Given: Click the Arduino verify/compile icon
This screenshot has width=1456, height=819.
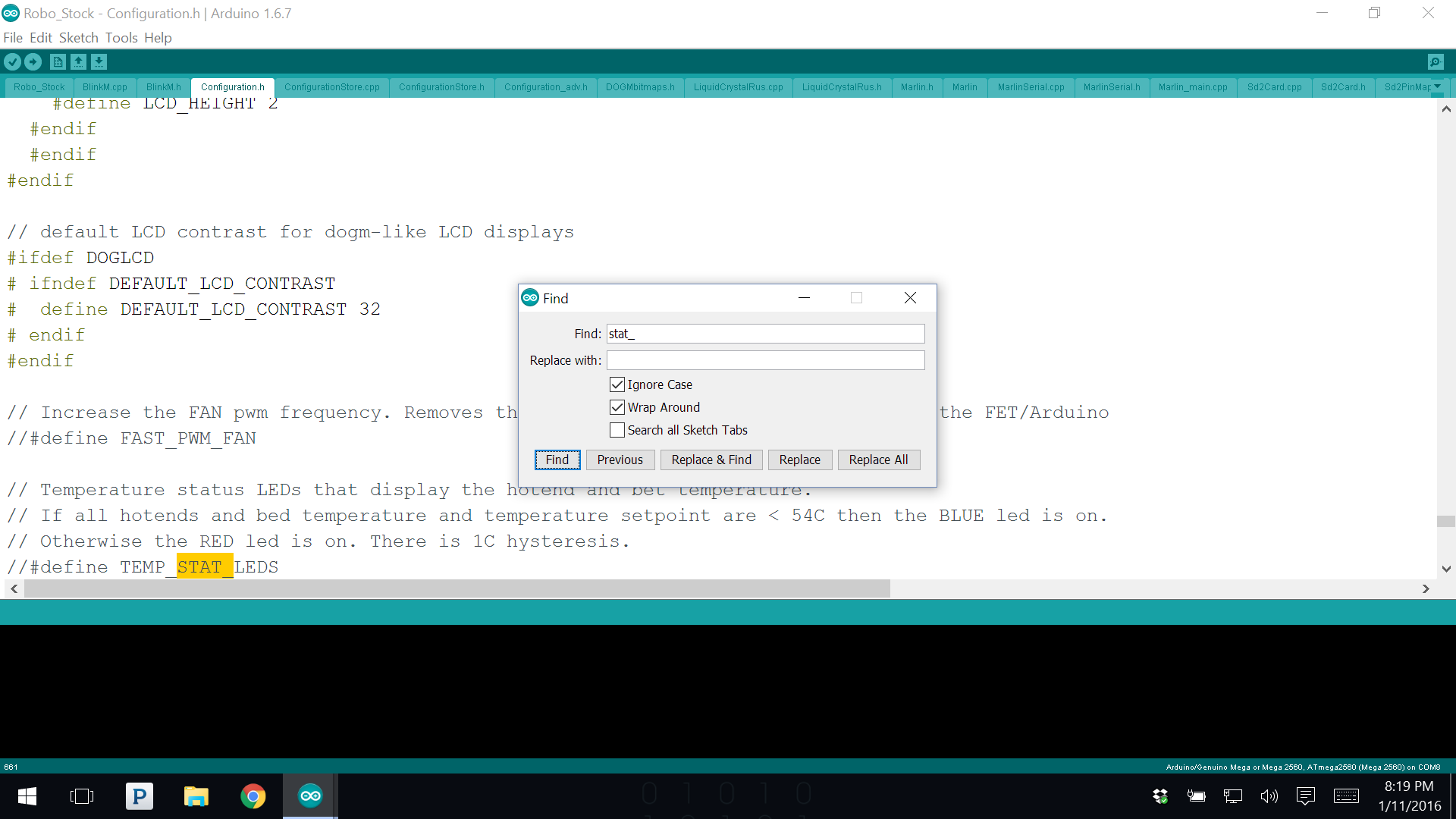Looking at the screenshot, I should tap(12, 62).
